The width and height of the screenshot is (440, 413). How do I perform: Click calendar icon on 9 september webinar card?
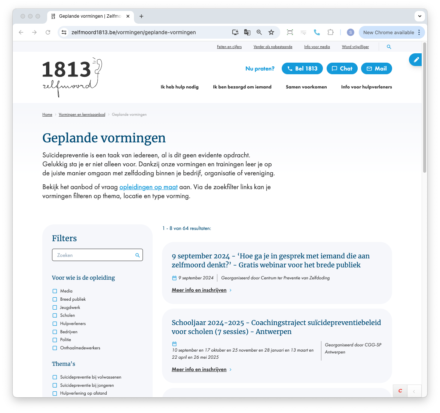(174, 278)
